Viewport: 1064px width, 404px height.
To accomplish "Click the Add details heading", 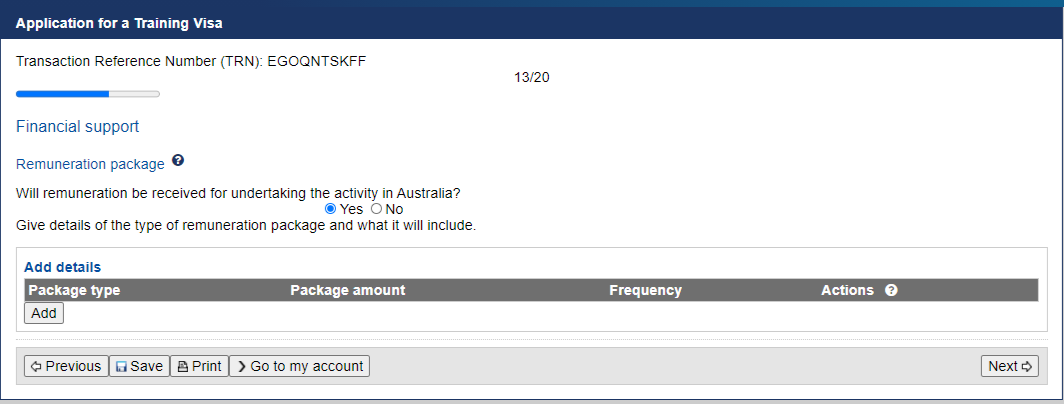I will point(62,267).
